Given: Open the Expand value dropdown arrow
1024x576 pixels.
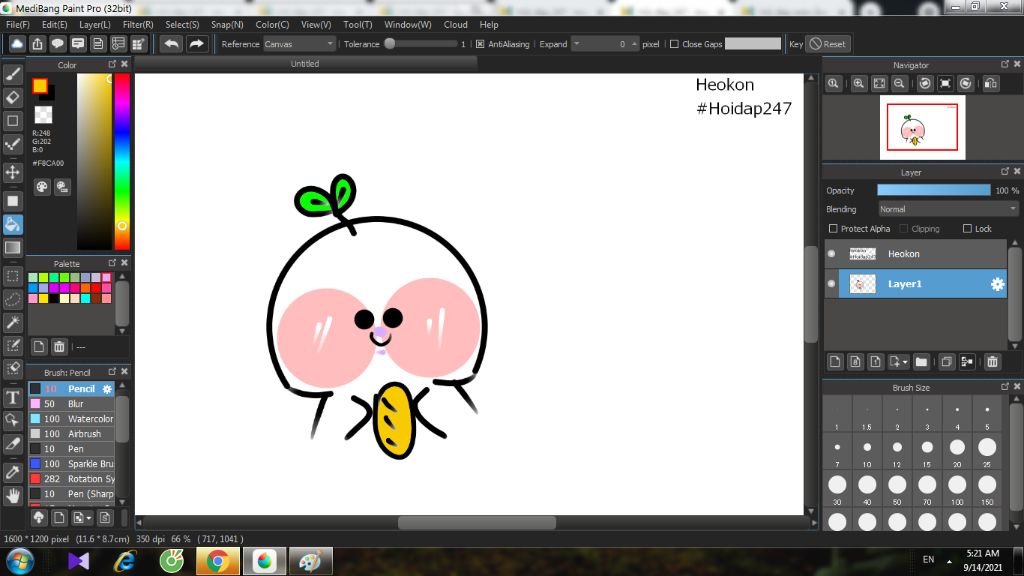Looking at the screenshot, I should coord(577,44).
